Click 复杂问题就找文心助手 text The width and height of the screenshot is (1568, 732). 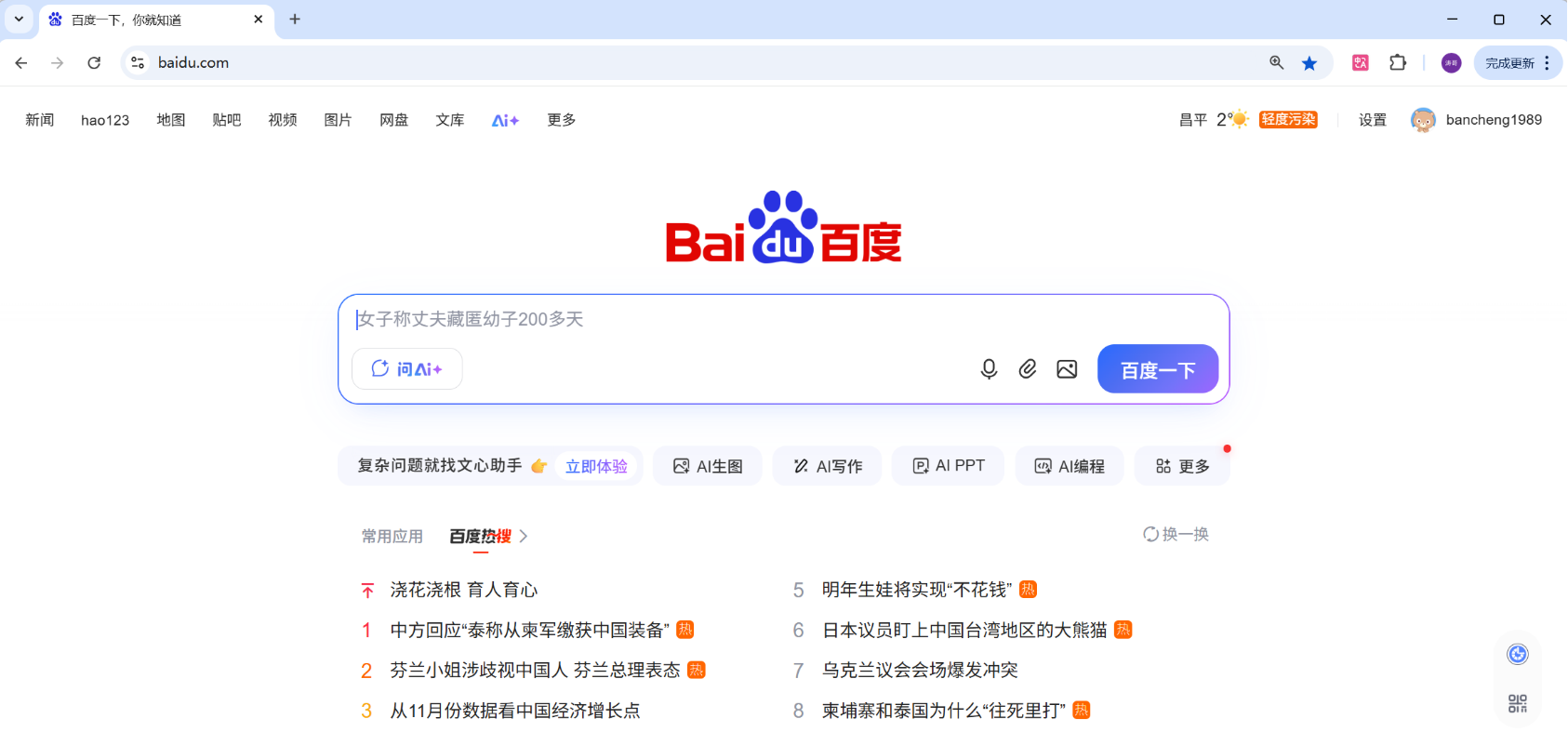click(440, 465)
